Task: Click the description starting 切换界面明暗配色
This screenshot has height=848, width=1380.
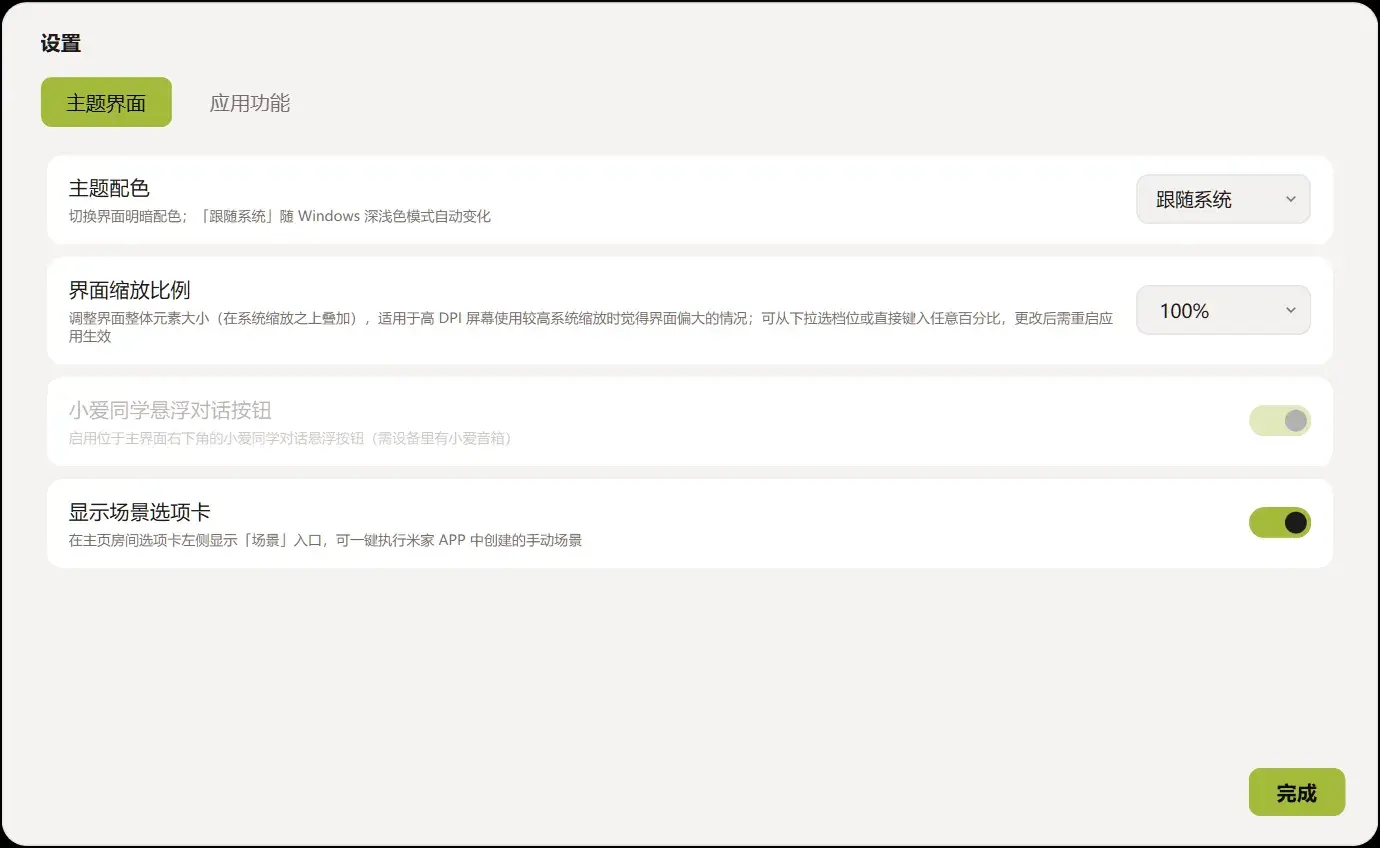Action: 280,216
